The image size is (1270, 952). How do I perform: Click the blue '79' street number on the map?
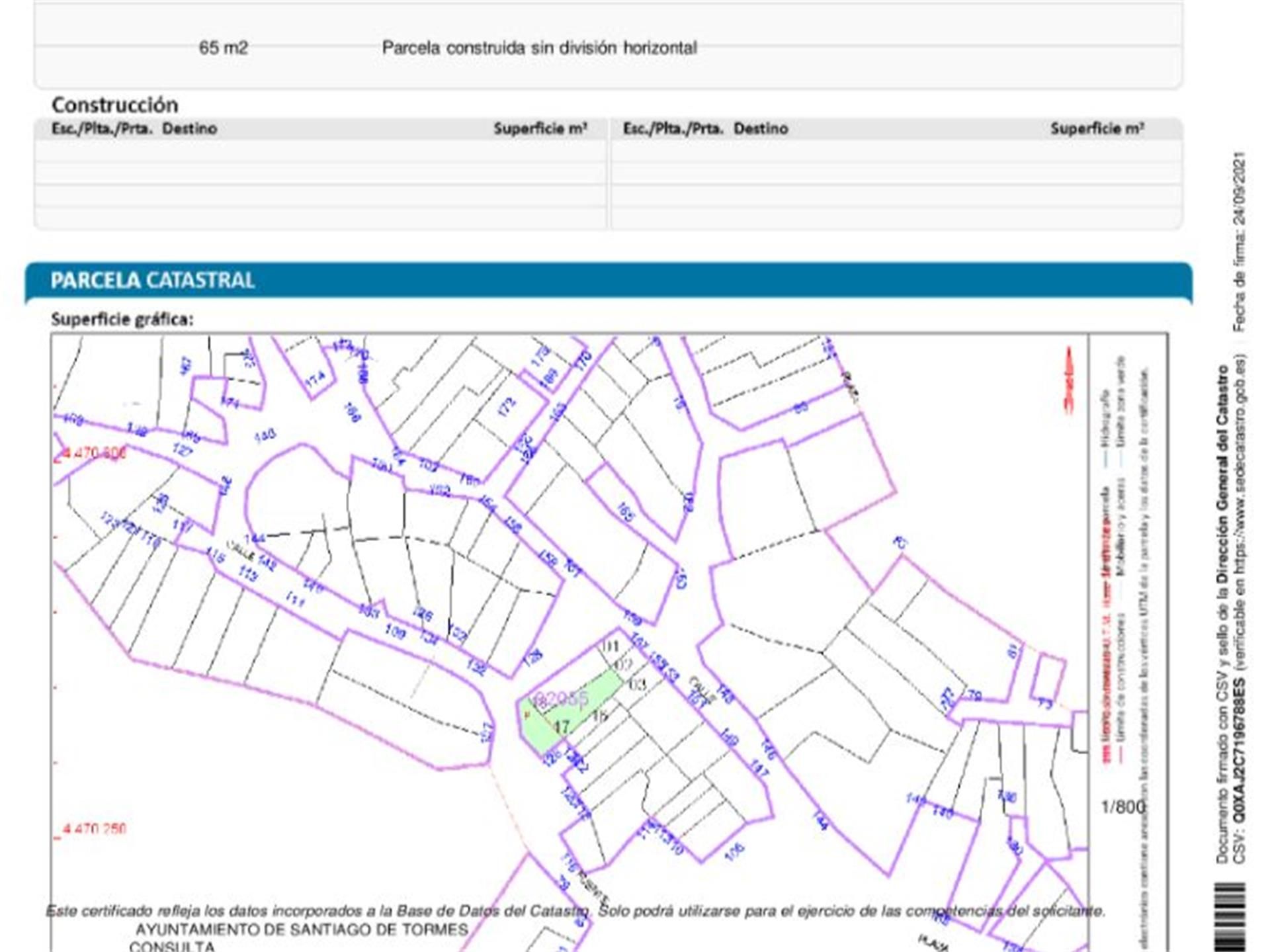click(975, 695)
